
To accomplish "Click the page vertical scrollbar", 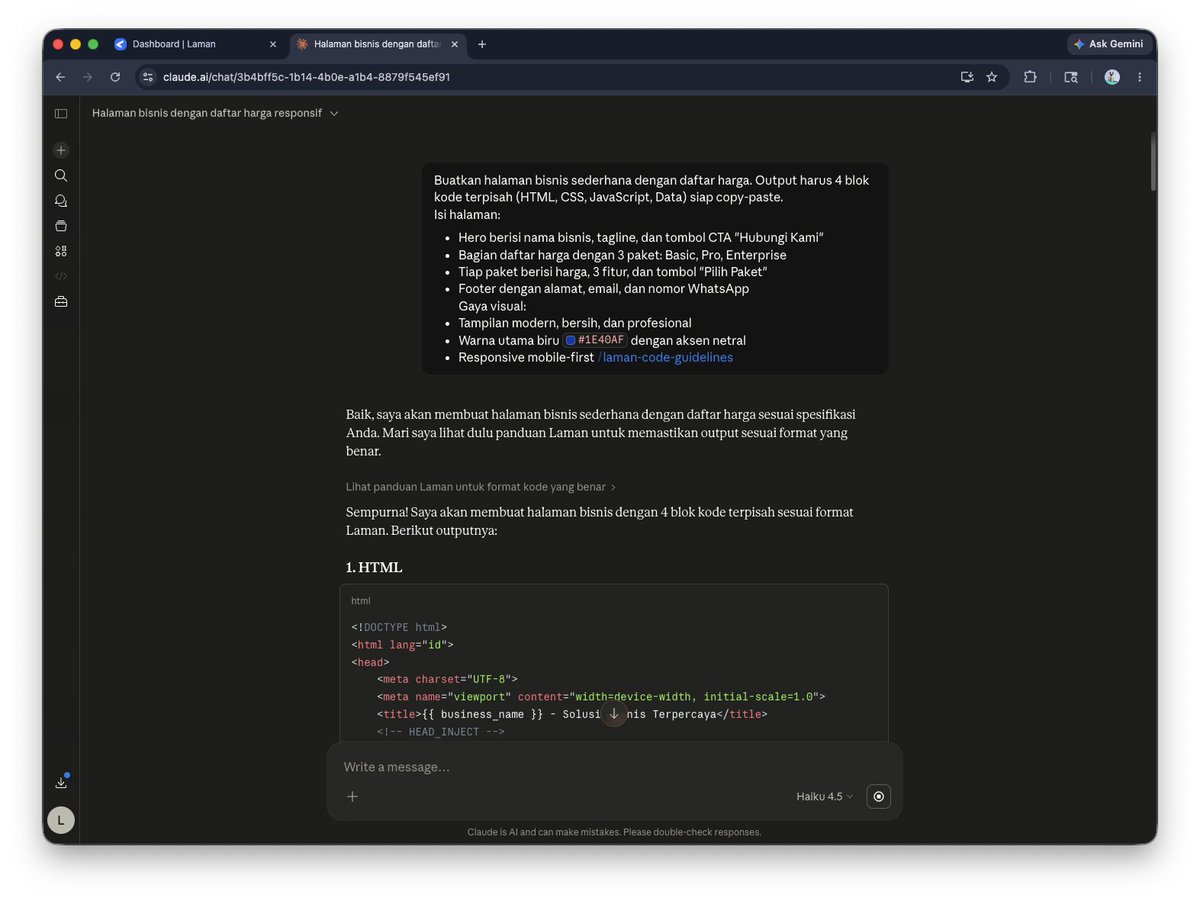I will (1152, 160).
